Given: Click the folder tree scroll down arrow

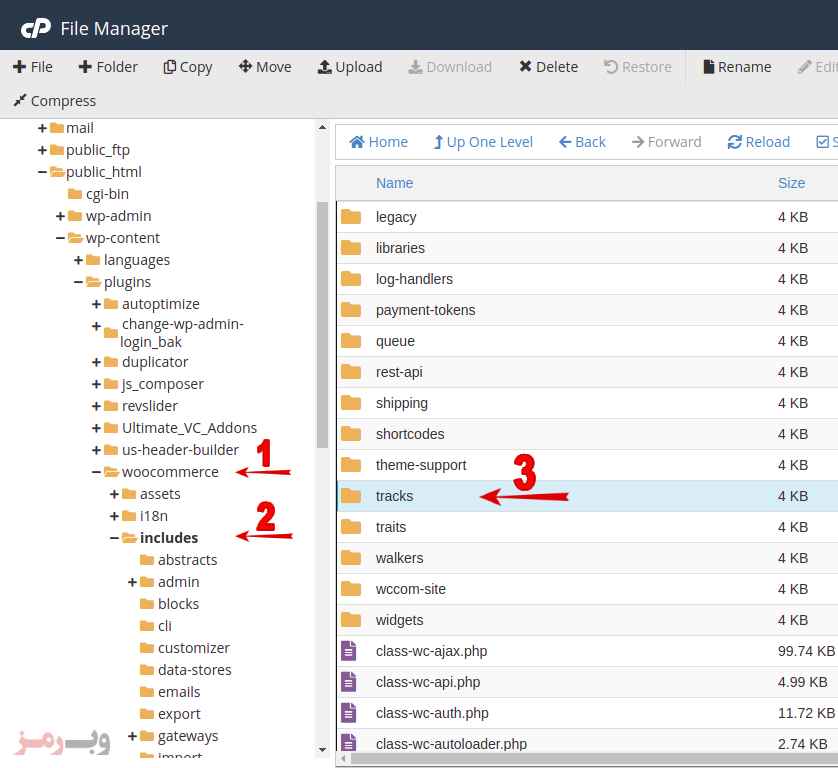Looking at the screenshot, I should click(322, 750).
